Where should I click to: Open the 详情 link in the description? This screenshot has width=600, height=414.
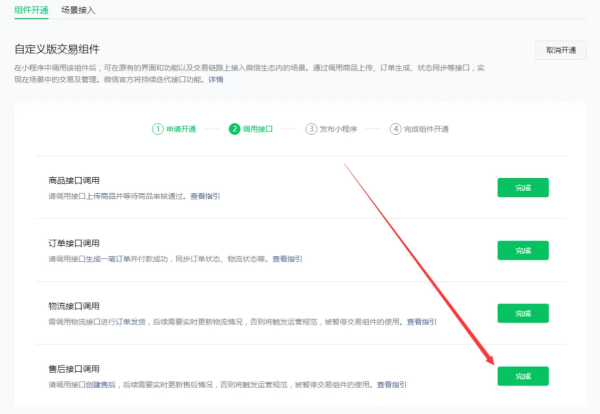pos(215,106)
